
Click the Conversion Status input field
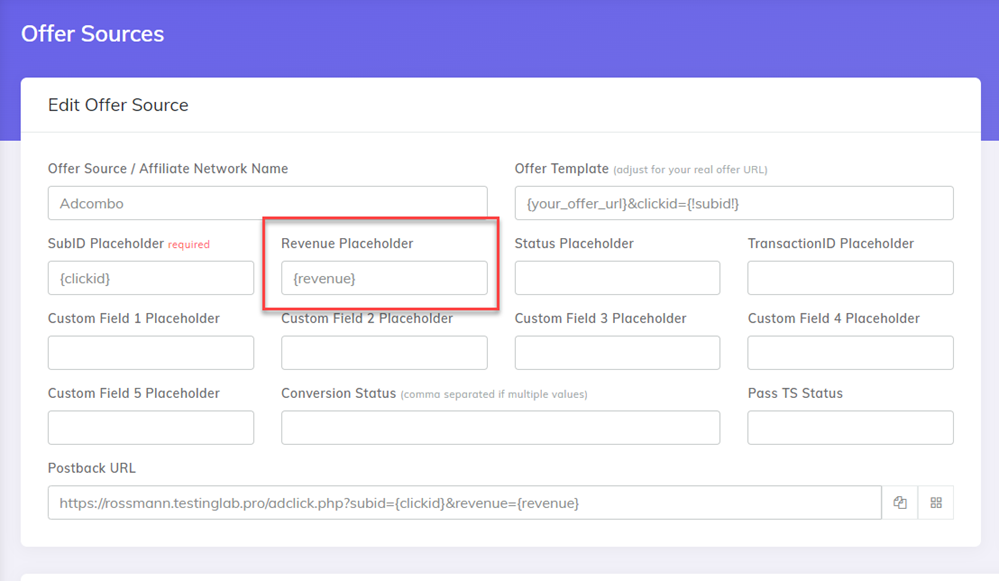click(x=500, y=427)
